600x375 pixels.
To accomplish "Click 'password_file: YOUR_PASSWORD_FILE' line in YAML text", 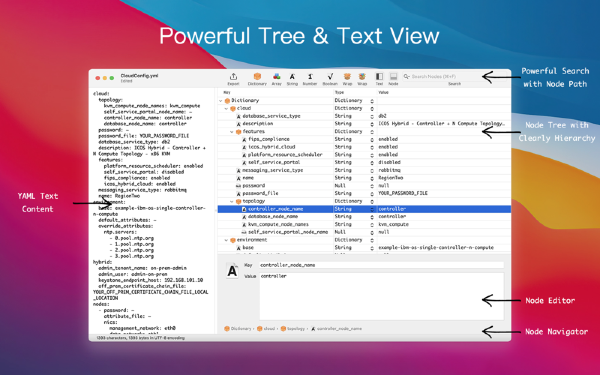I will 144,136.
